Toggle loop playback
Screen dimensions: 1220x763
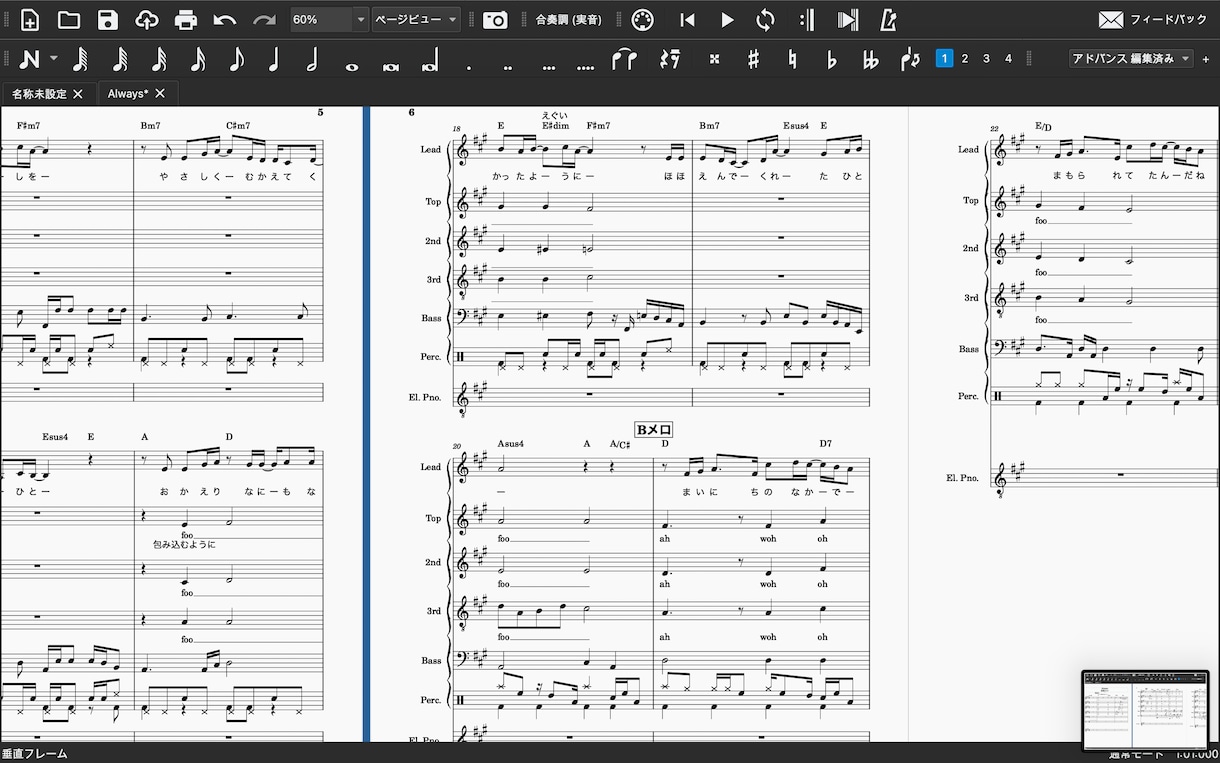pos(766,19)
